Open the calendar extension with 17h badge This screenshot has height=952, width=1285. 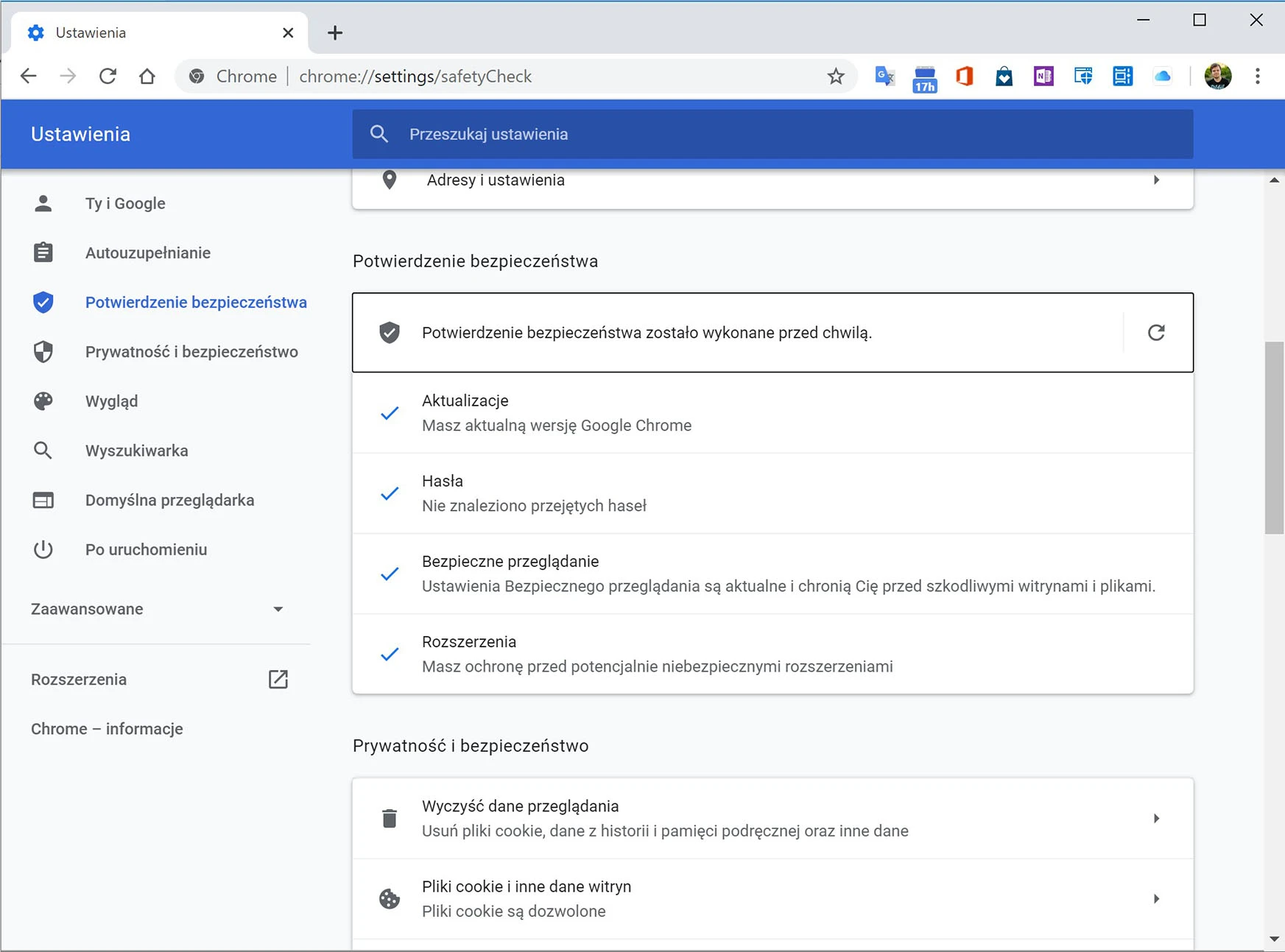(925, 79)
